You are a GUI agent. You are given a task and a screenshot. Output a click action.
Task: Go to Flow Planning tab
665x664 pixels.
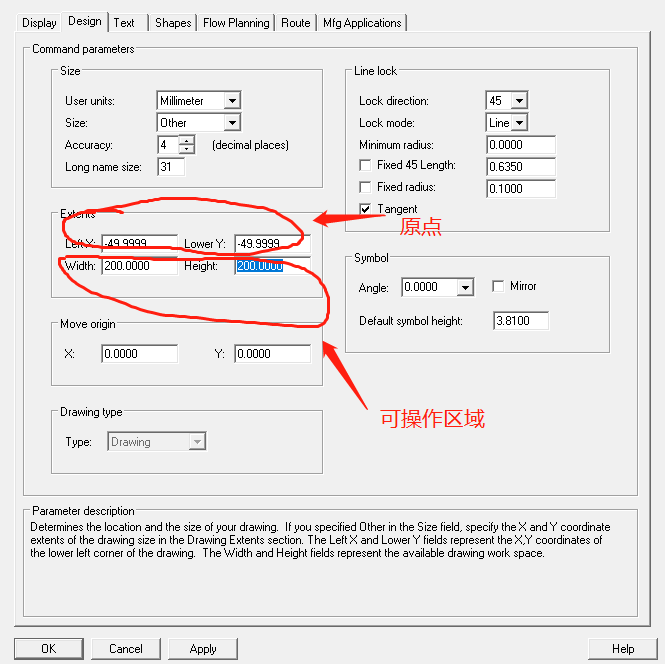pos(236,22)
